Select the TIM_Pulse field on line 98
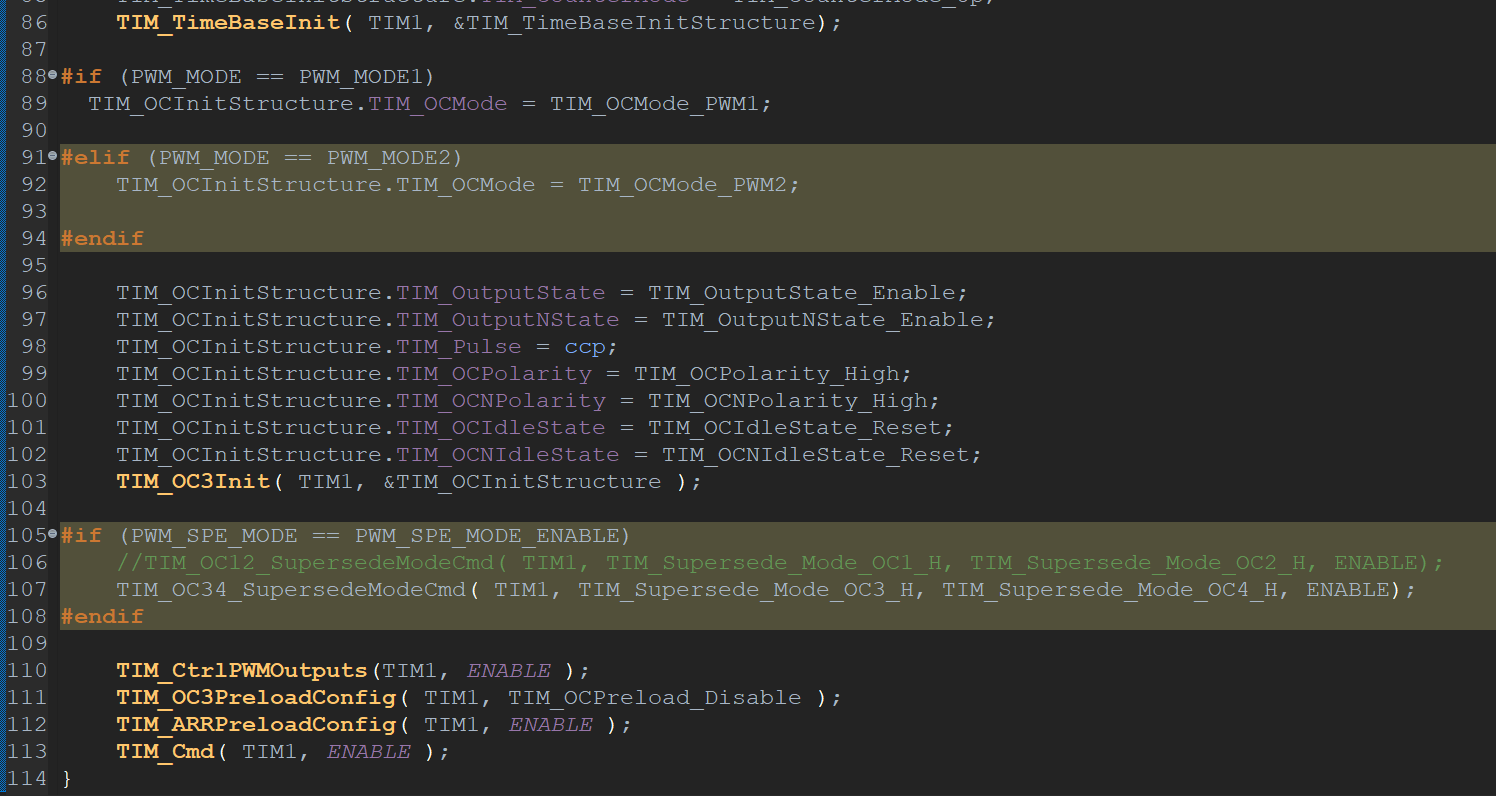This screenshot has height=796, width=1496. (x=459, y=347)
